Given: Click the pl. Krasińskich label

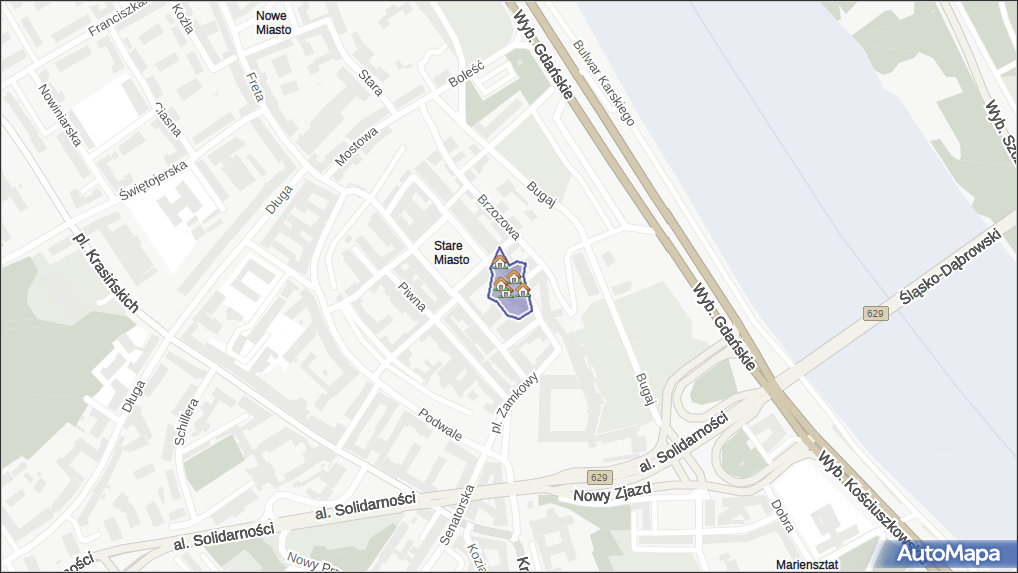Looking at the screenshot, I should 105,273.
